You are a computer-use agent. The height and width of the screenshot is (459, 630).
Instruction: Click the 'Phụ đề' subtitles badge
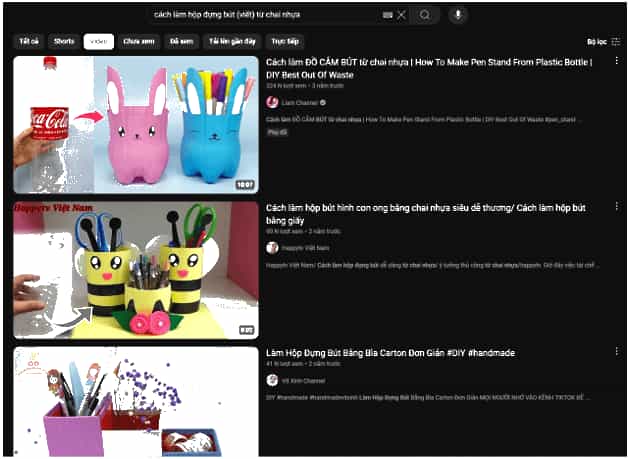pos(277,132)
